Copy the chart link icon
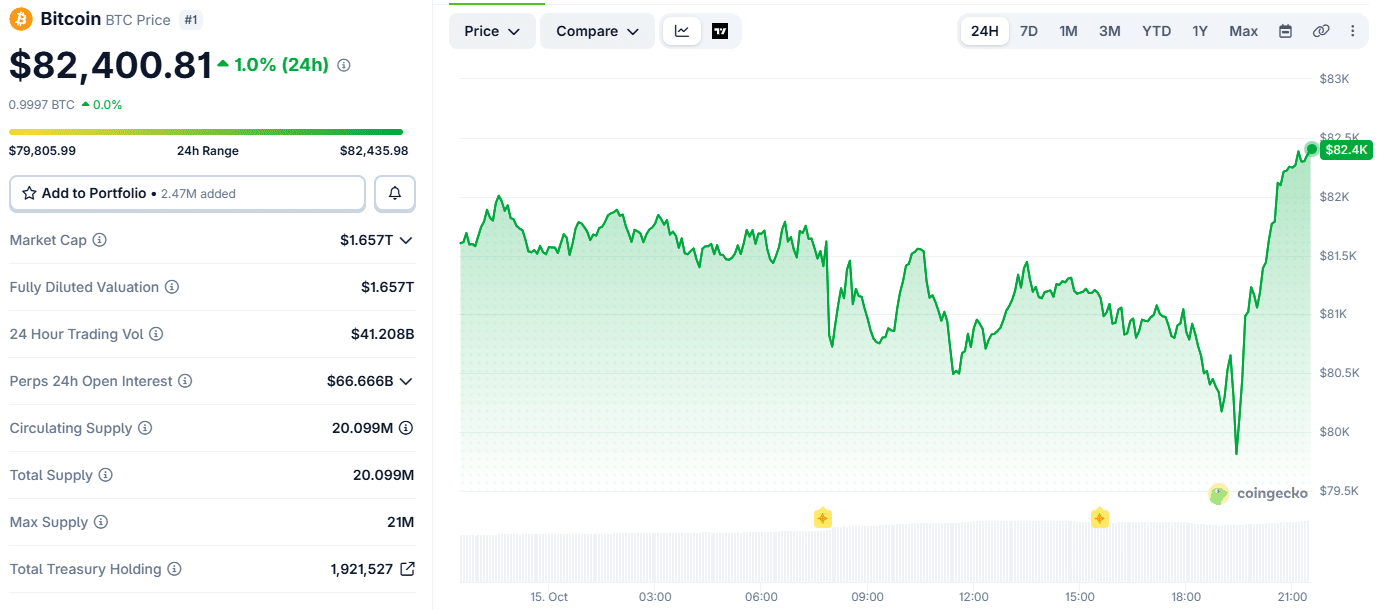The image size is (1385, 610). pos(1321,31)
